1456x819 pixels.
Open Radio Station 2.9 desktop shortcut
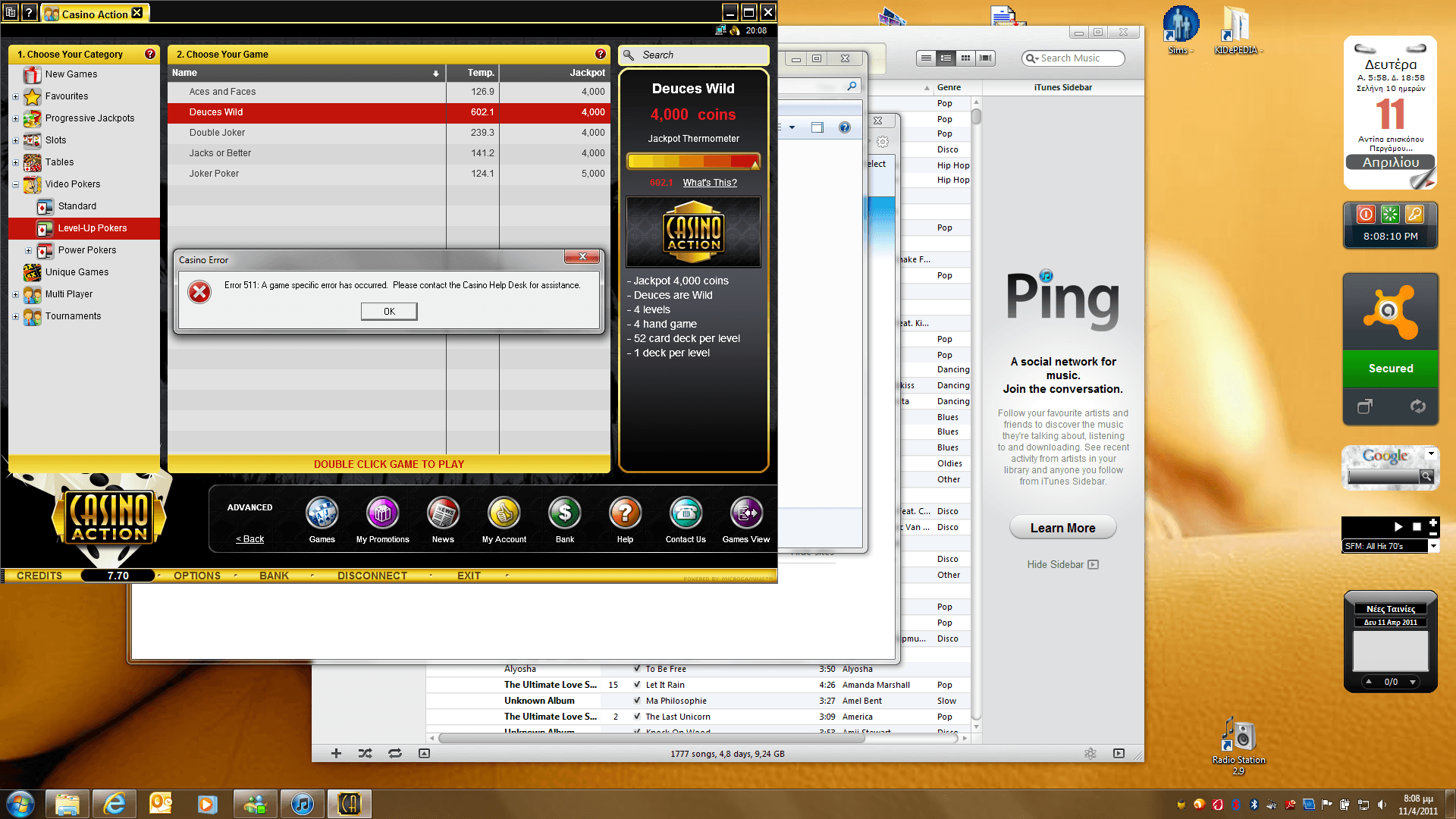click(1238, 745)
